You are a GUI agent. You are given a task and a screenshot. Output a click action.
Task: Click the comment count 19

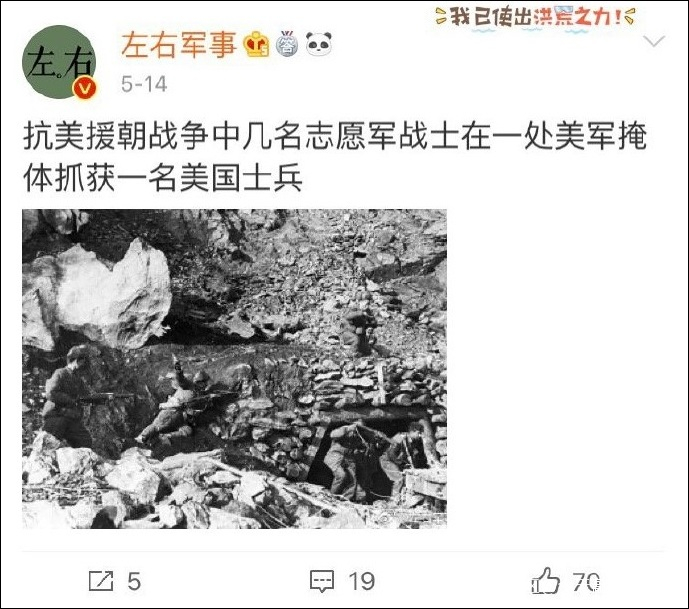tap(362, 581)
